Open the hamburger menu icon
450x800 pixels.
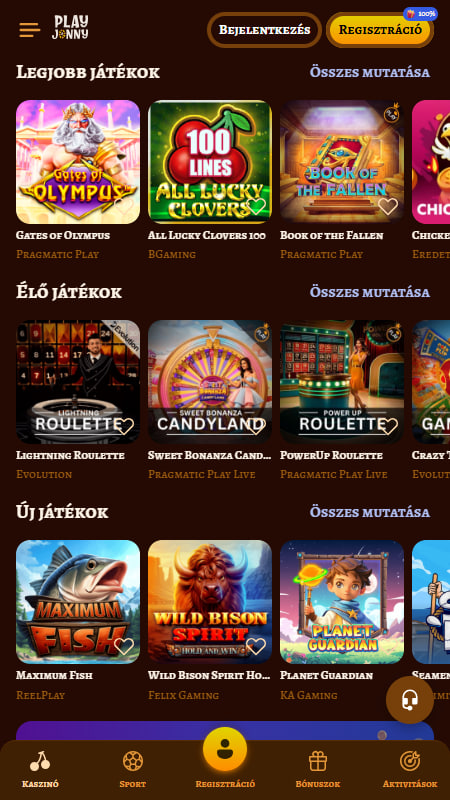click(x=30, y=30)
